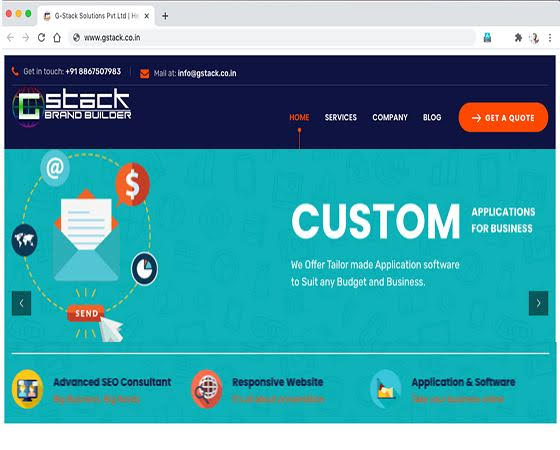Click the Application & Software icon
560x450 pixels.
coord(386,389)
